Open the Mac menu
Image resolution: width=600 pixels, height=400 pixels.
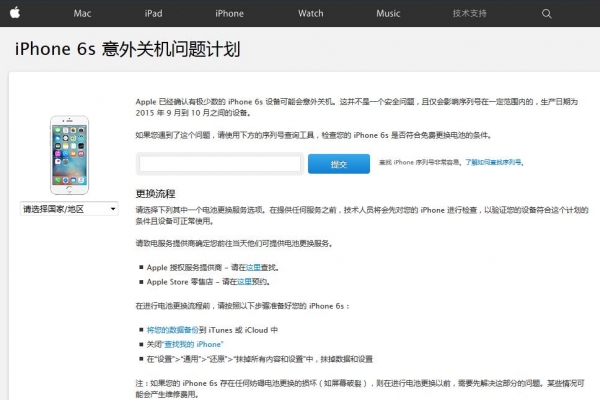click(x=82, y=13)
